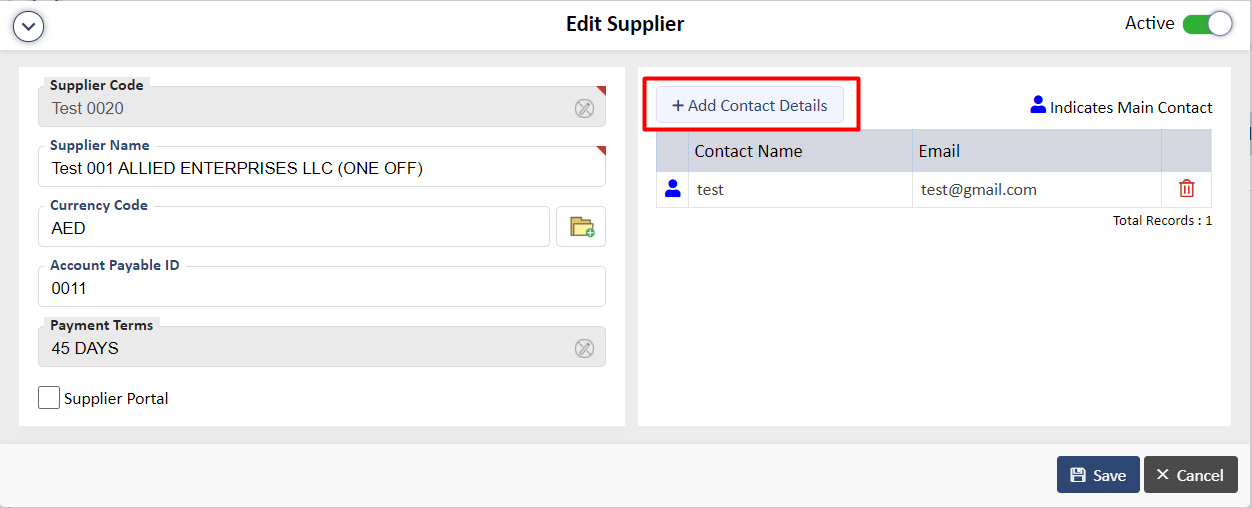Click the delete trash icon for test contact
The width and height of the screenshot is (1252, 508).
[1187, 188]
